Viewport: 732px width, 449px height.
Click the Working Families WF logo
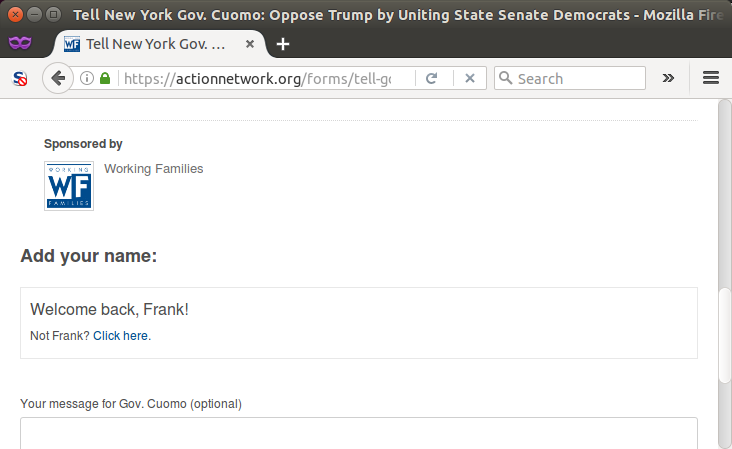[69, 186]
